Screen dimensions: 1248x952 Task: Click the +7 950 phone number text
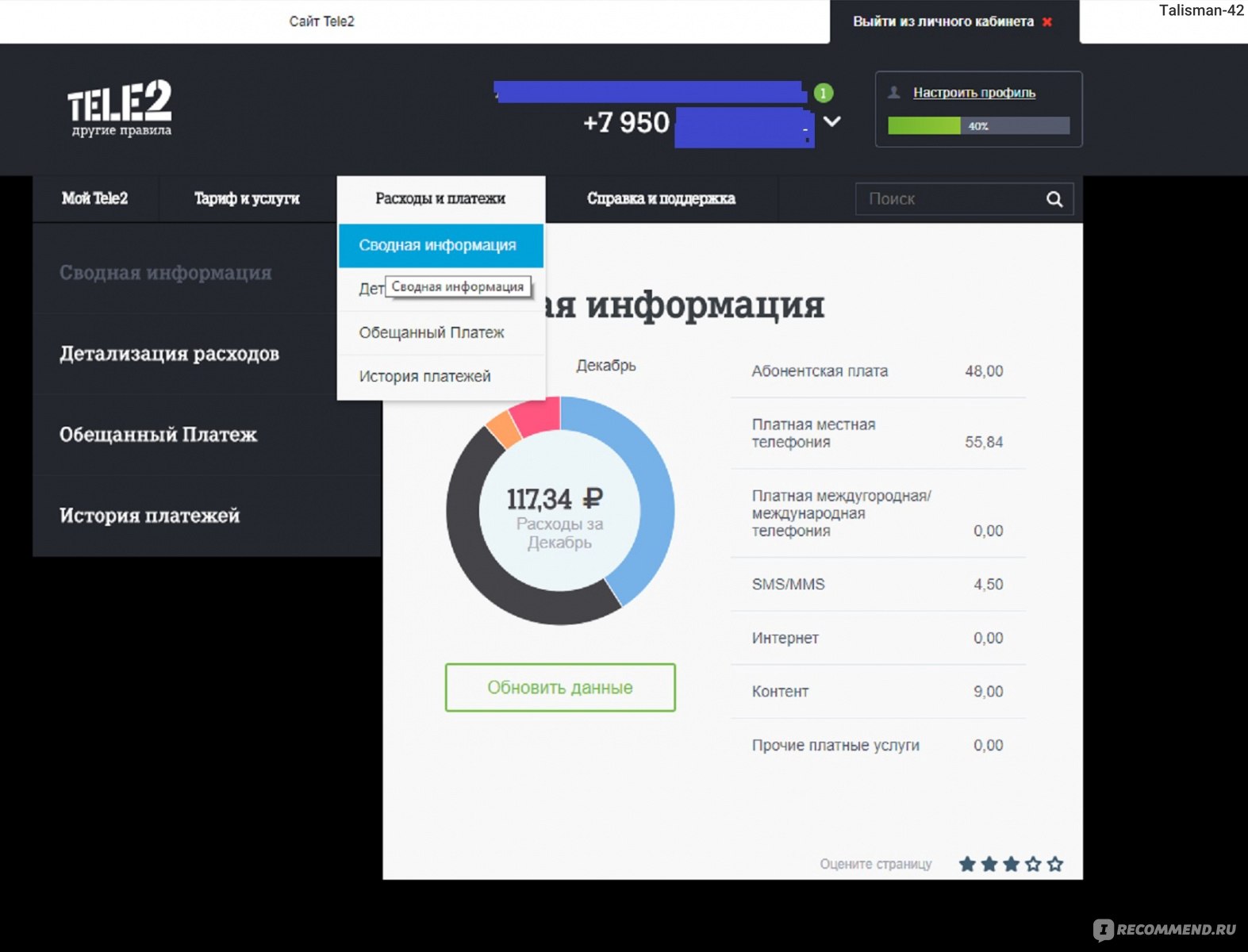pos(626,123)
